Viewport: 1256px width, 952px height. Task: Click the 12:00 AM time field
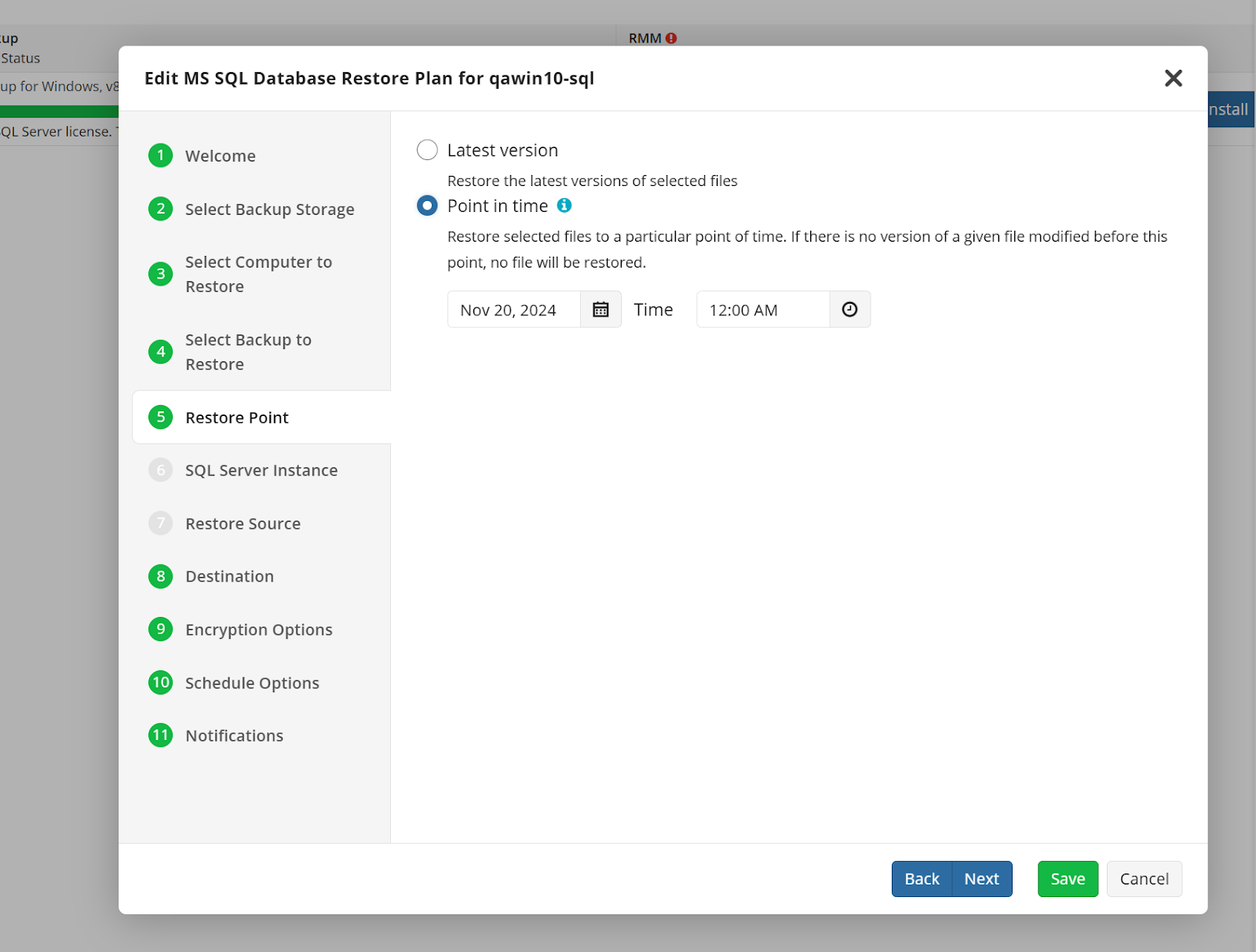tap(763, 309)
